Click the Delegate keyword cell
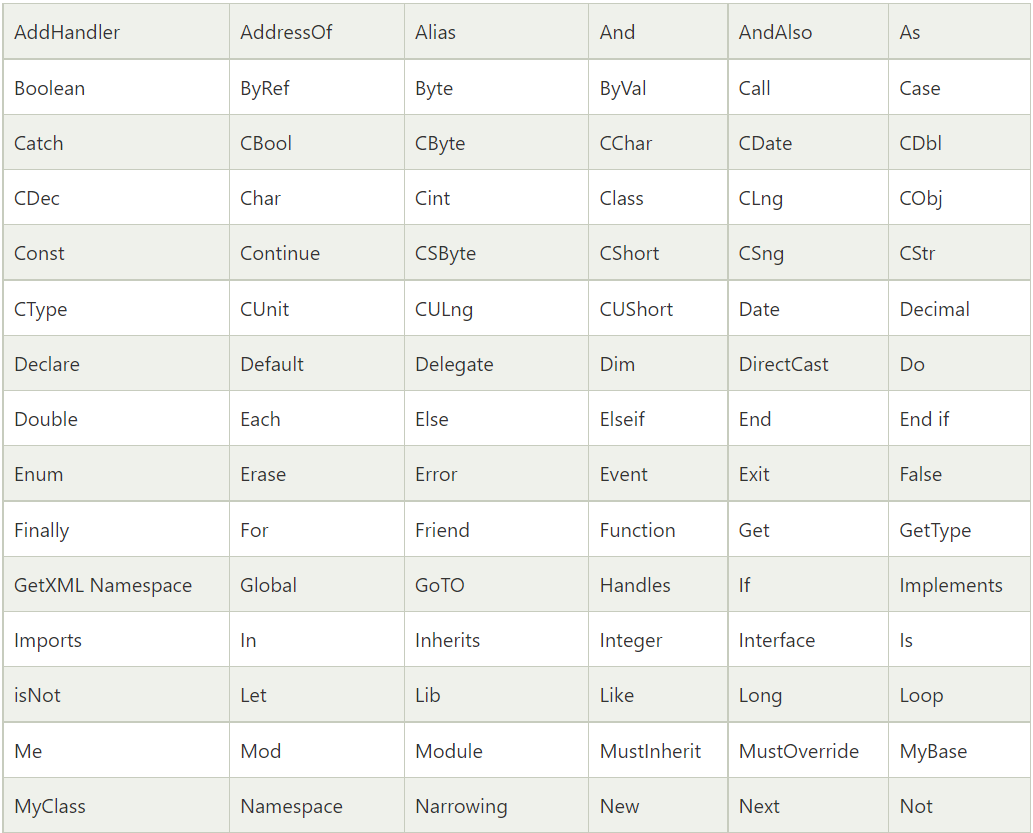Screen dimensions: 1033x833 pos(454,364)
